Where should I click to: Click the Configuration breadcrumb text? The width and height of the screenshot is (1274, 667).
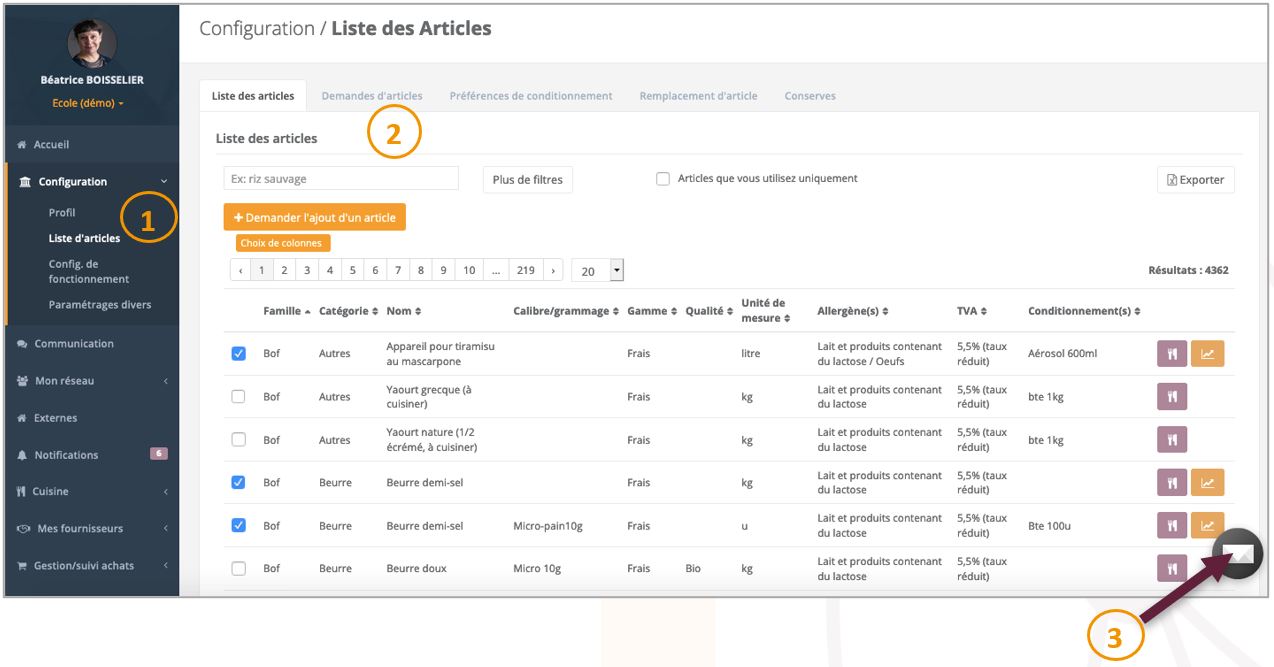pos(257,28)
